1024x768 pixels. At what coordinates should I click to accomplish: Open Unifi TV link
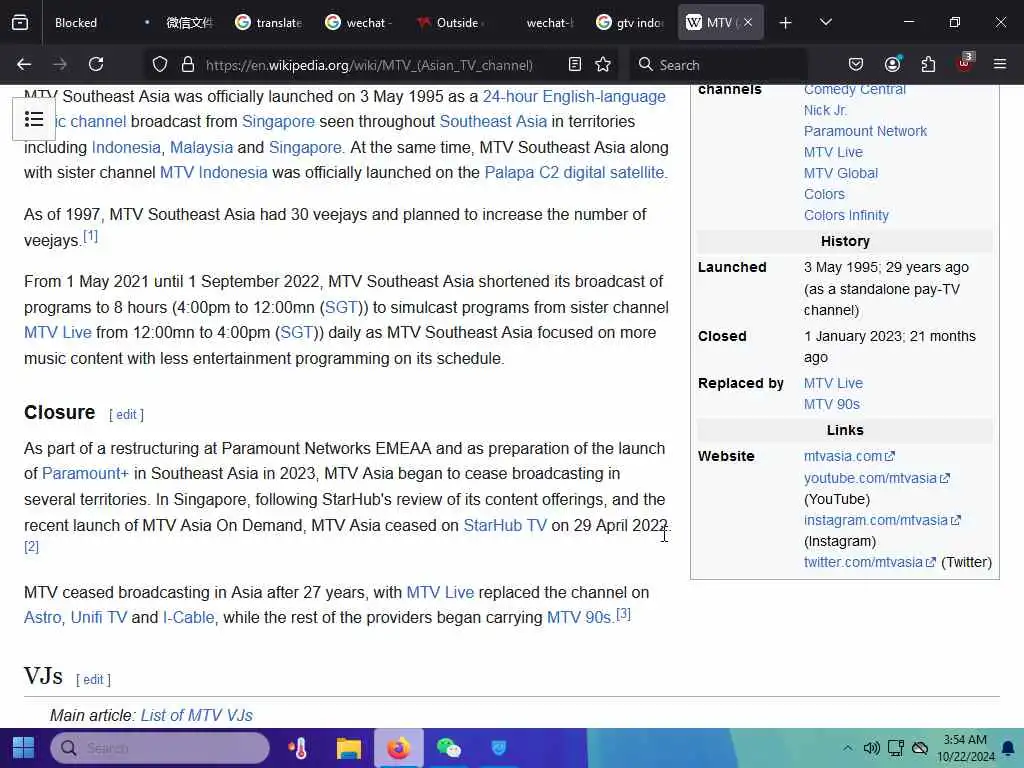pos(99,618)
